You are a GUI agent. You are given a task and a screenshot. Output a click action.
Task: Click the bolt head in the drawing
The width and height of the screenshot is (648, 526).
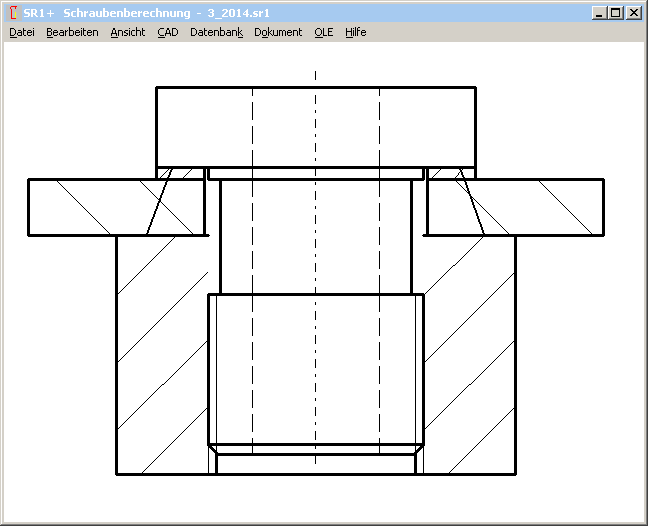point(315,126)
